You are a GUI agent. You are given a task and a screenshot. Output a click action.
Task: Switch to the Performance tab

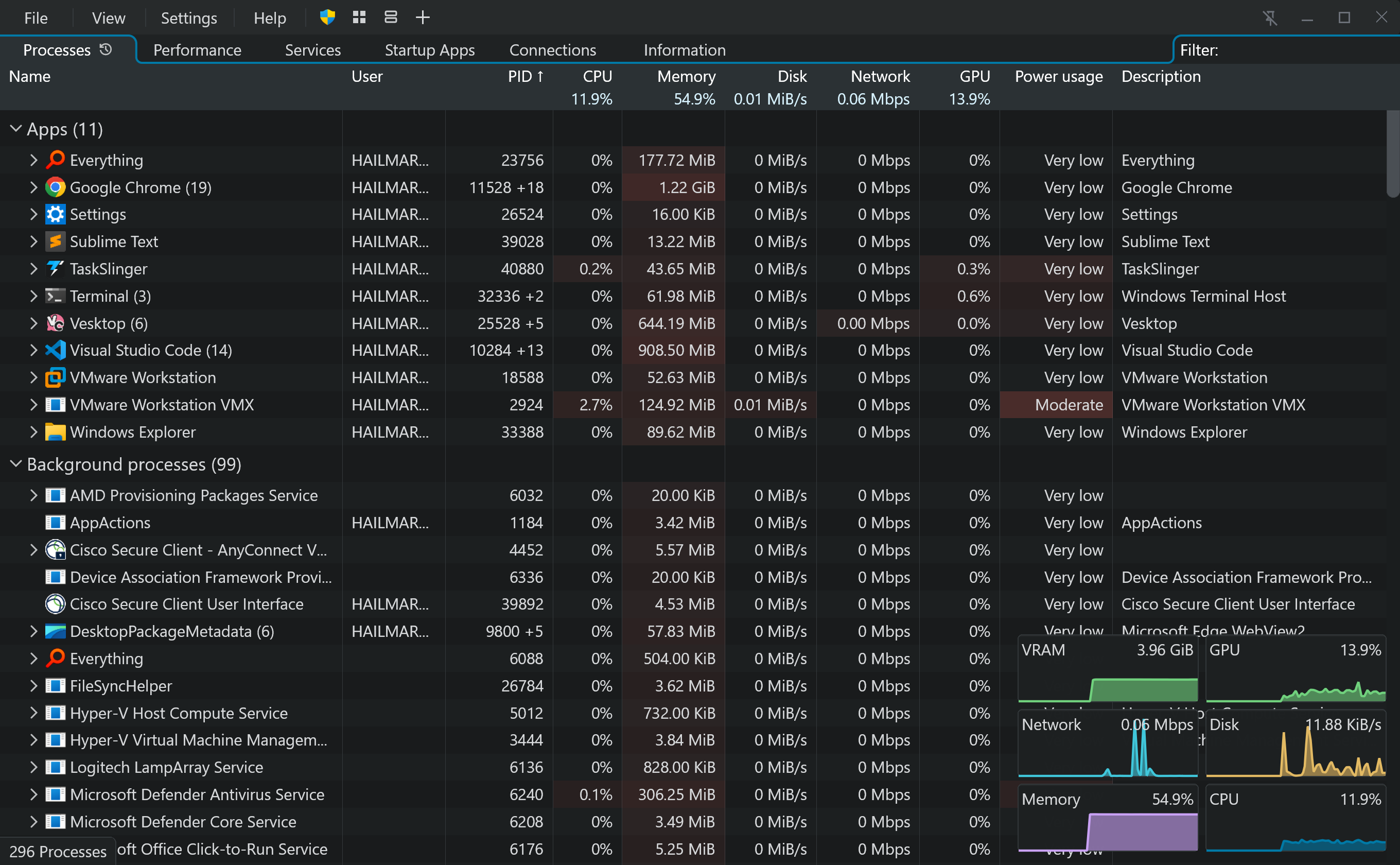coord(197,50)
